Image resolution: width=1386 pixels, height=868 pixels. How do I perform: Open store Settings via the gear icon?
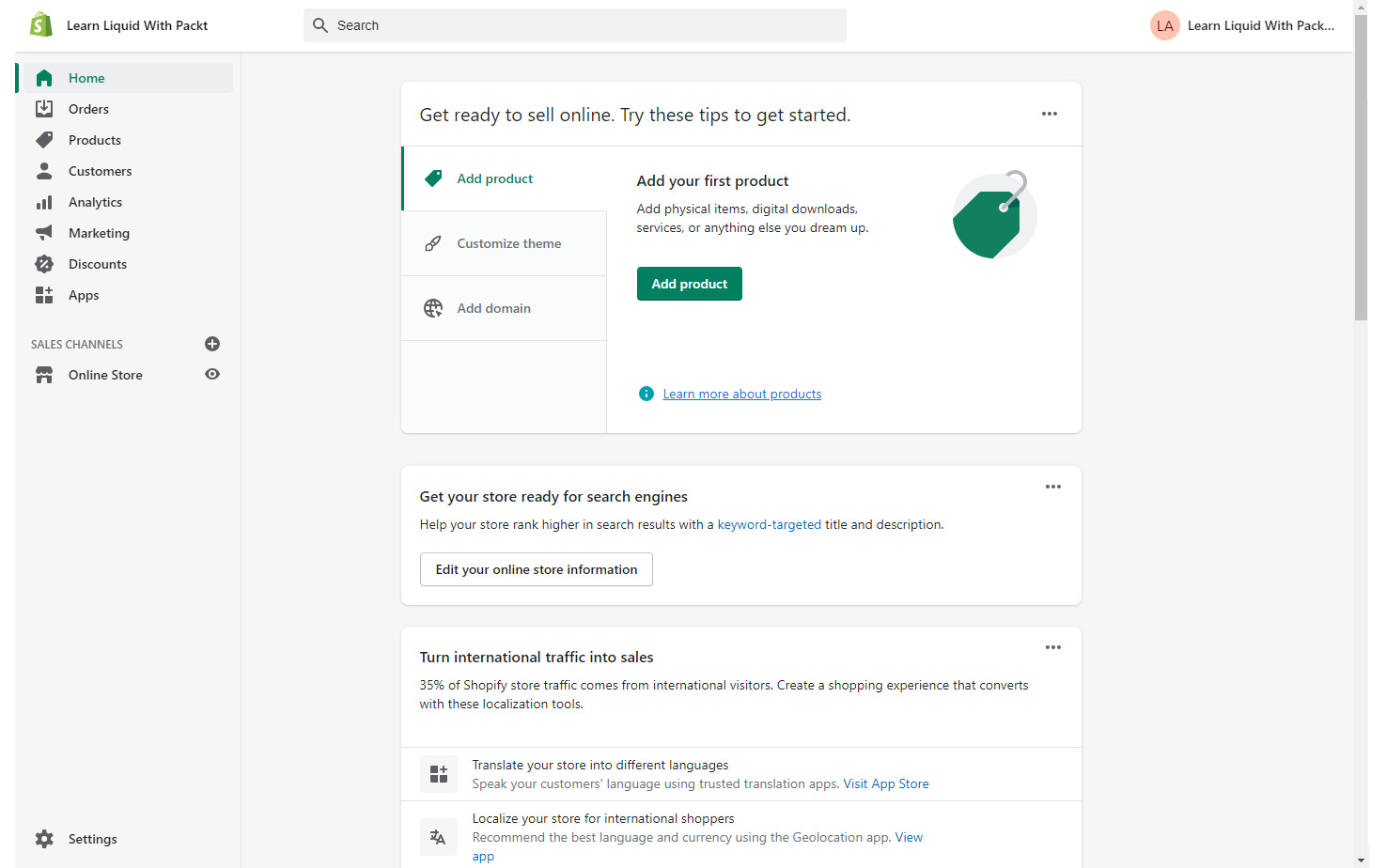coord(44,838)
